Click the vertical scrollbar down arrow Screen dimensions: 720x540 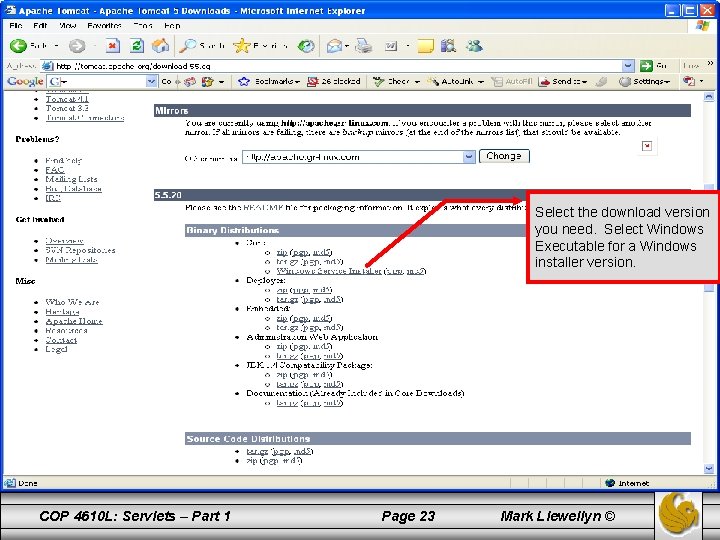pyautogui.click(x=709, y=469)
